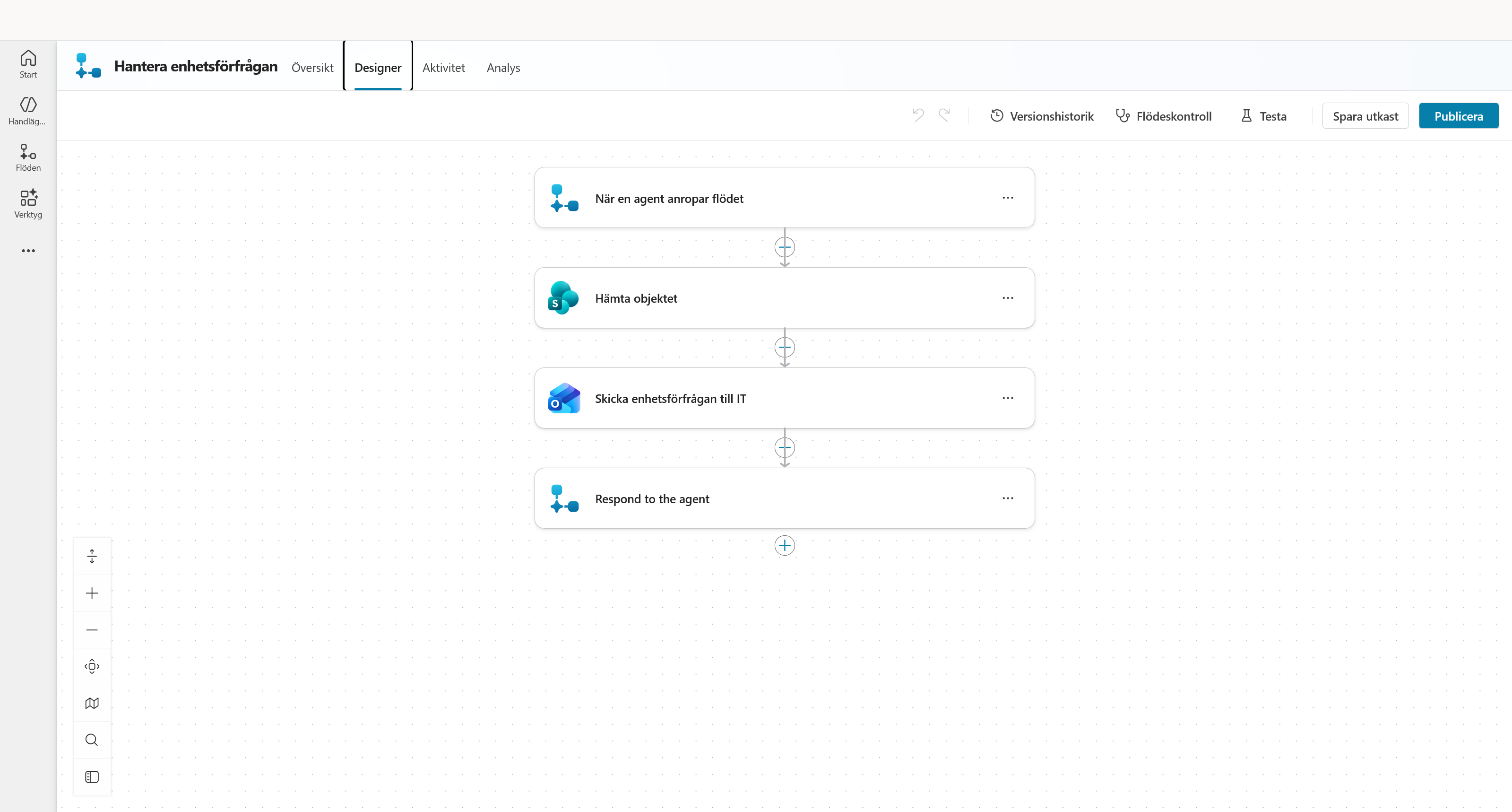This screenshot has height=812, width=1512.
Task: Zoom out on the canvas
Action: (x=92, y=630)
